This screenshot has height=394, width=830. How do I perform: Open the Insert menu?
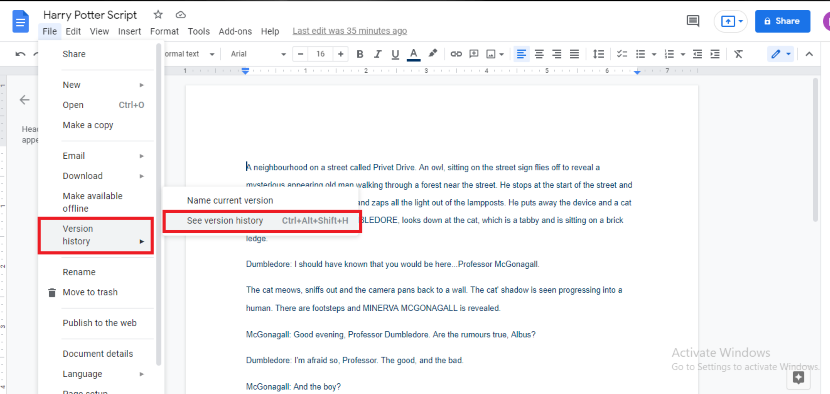pyautogui.click(x=130, y=31)
